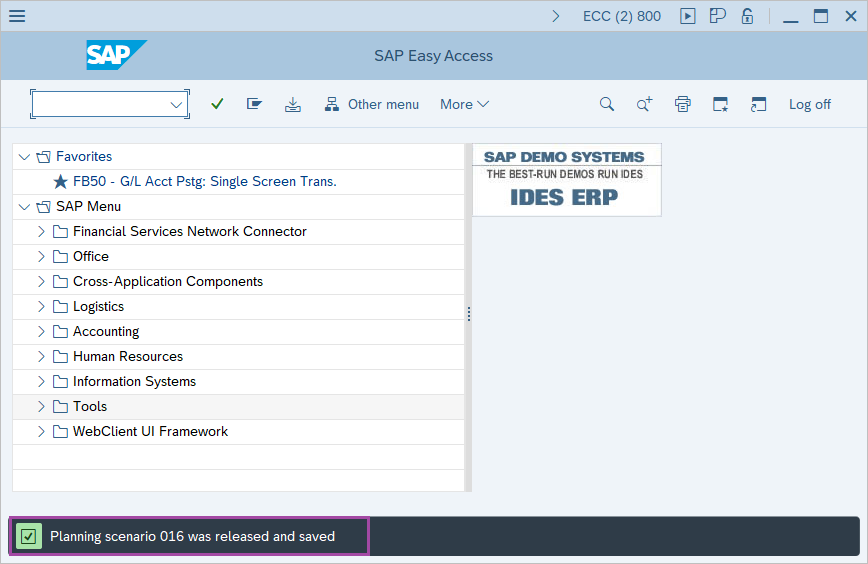The height and width of the screenshot is (564, 868).
Task: Expand the Logistics folder
Action: (41, 307)
